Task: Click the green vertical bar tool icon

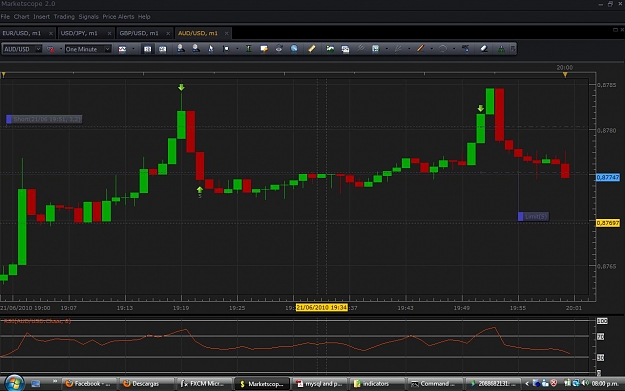Action: (249, 49)
